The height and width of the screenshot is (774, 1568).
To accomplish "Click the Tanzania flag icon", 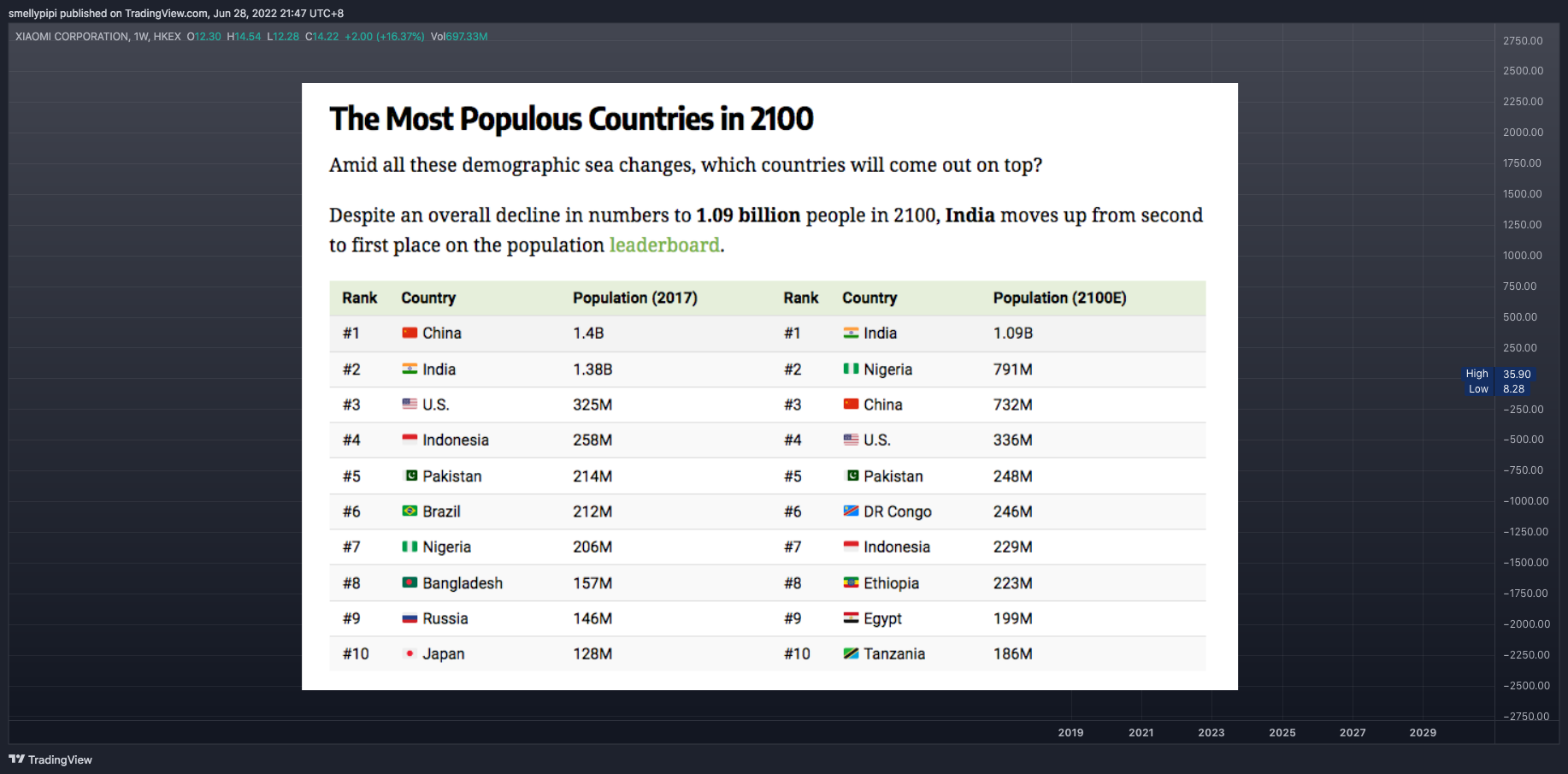I will [851, 653].
